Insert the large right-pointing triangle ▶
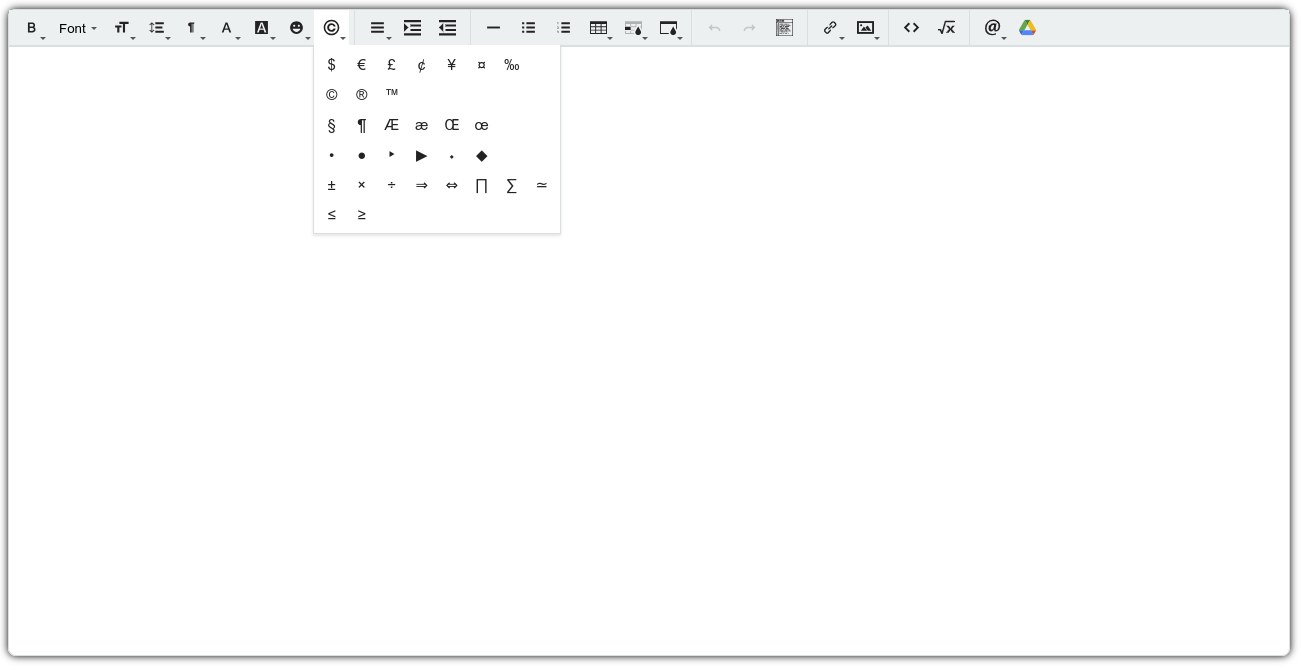 [422, 155]
